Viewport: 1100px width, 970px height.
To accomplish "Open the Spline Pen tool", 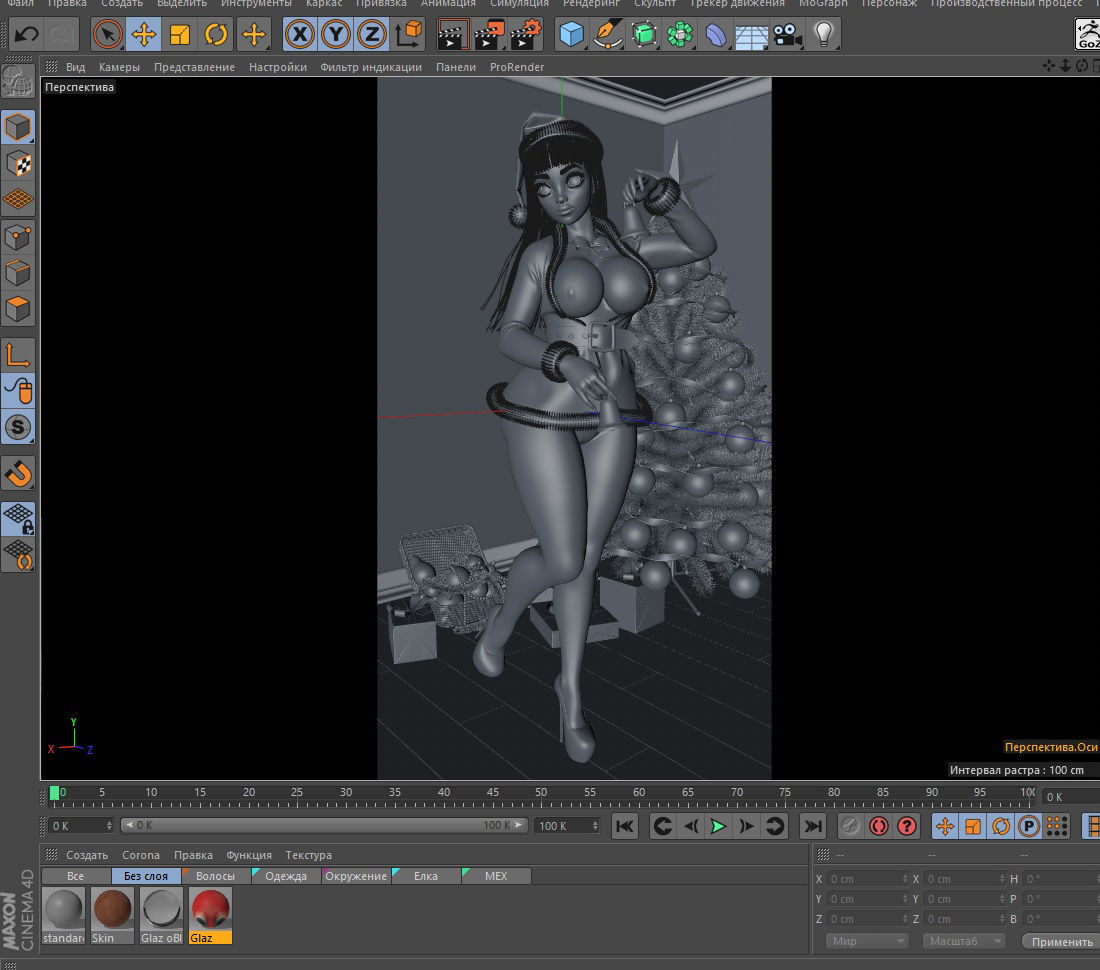I will pos(608,34).
